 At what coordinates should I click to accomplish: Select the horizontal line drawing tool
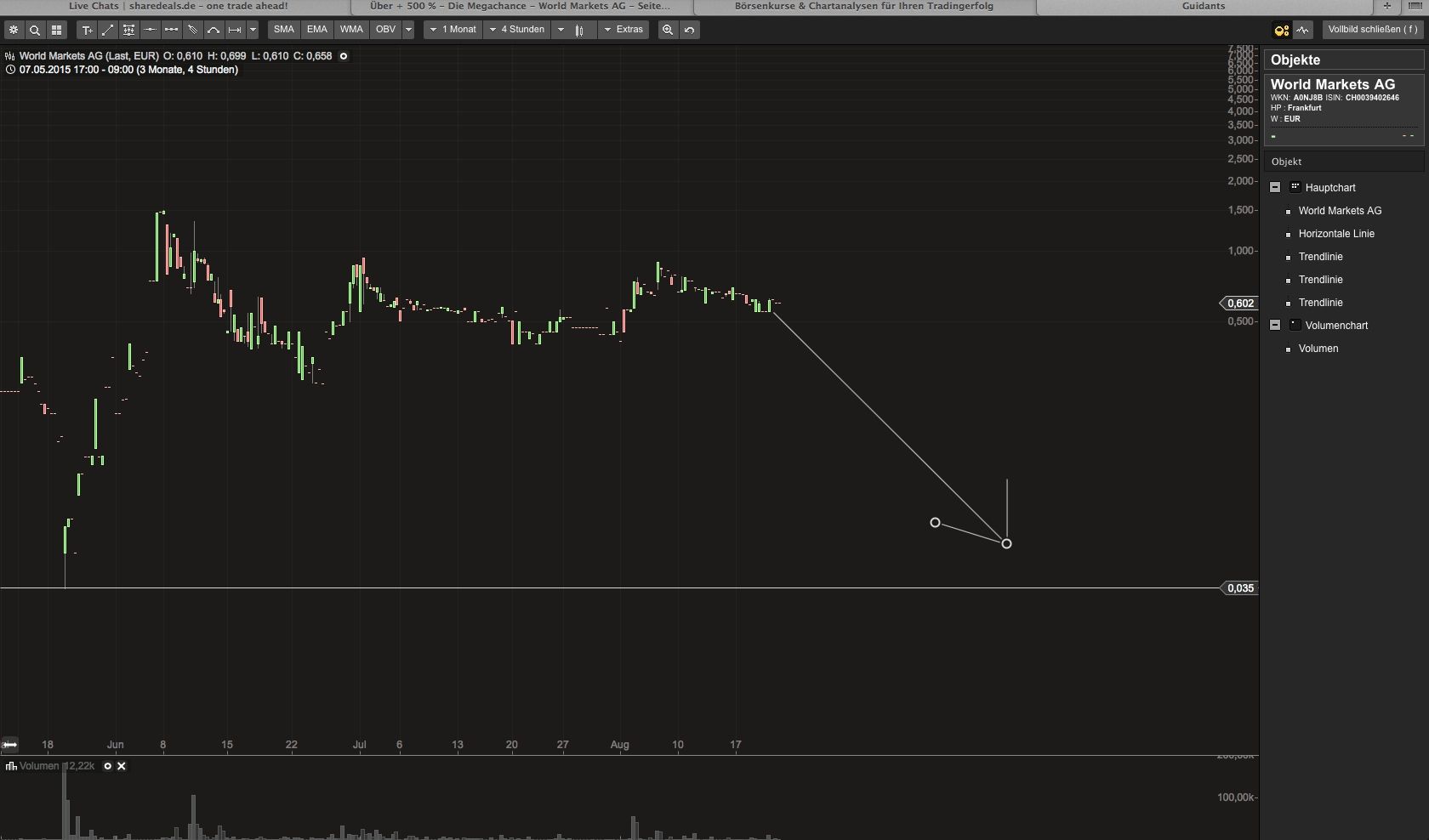[x=149, y=30]
